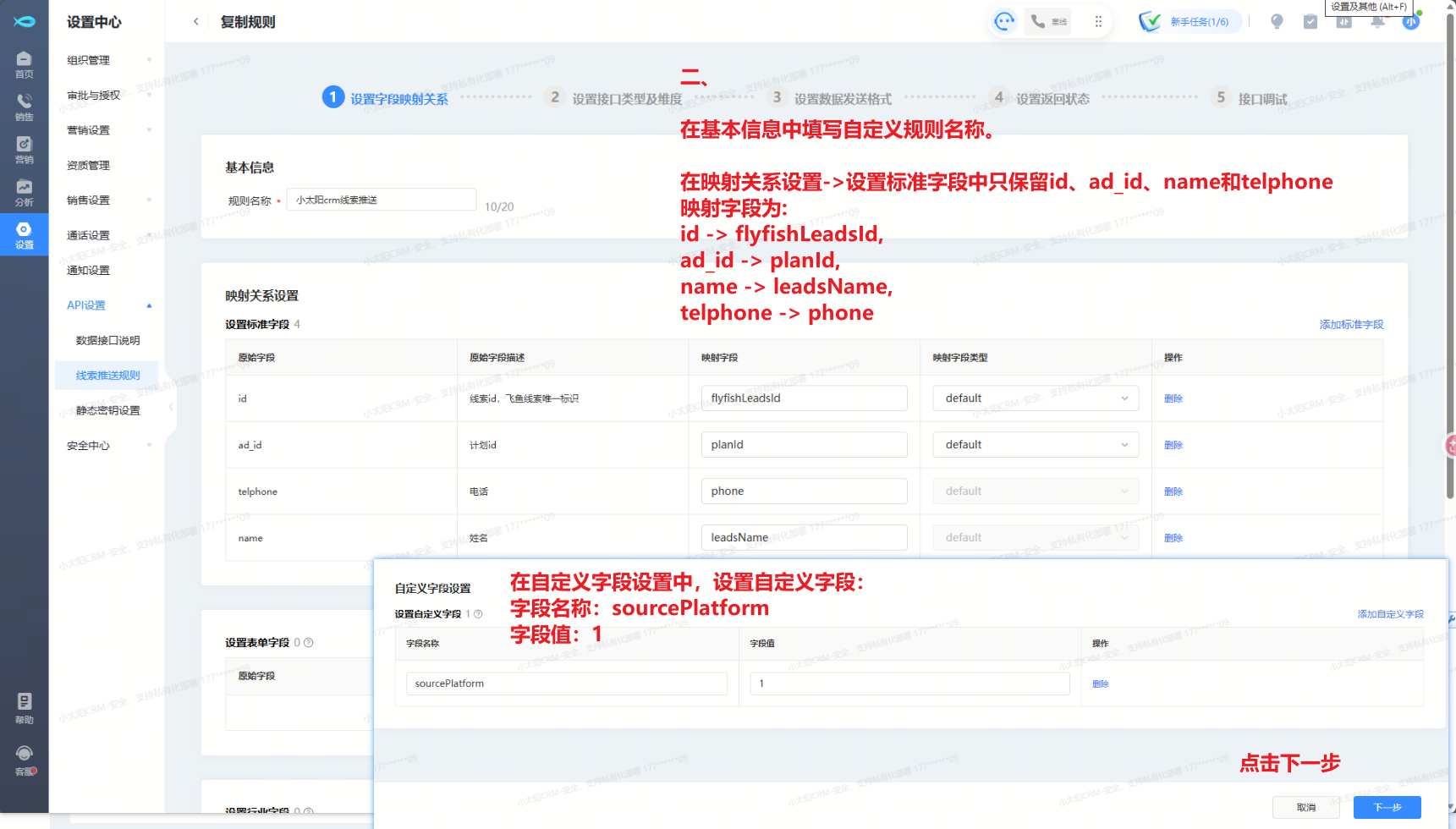Click the fish logo at top left
Screen dimensions: 1456x829
click(24, 21)
